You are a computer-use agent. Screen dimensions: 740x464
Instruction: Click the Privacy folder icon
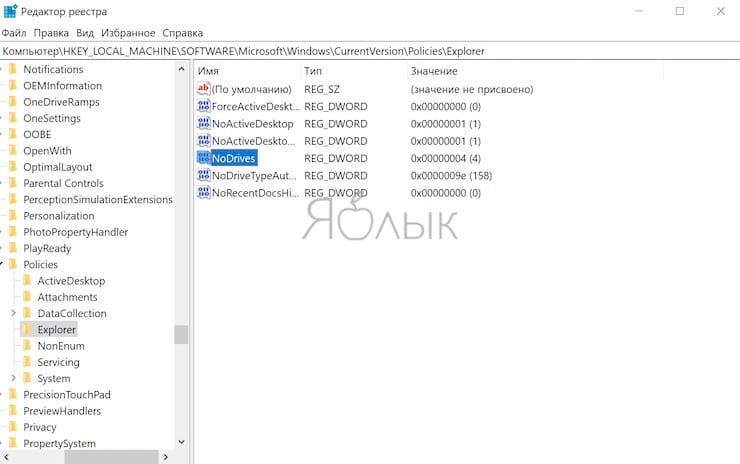(x=13, y=427)
